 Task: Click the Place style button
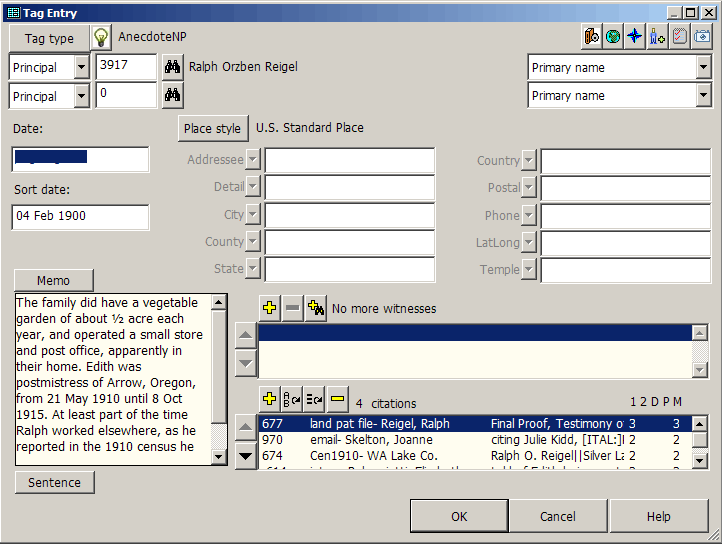click(x=213, y=129)
